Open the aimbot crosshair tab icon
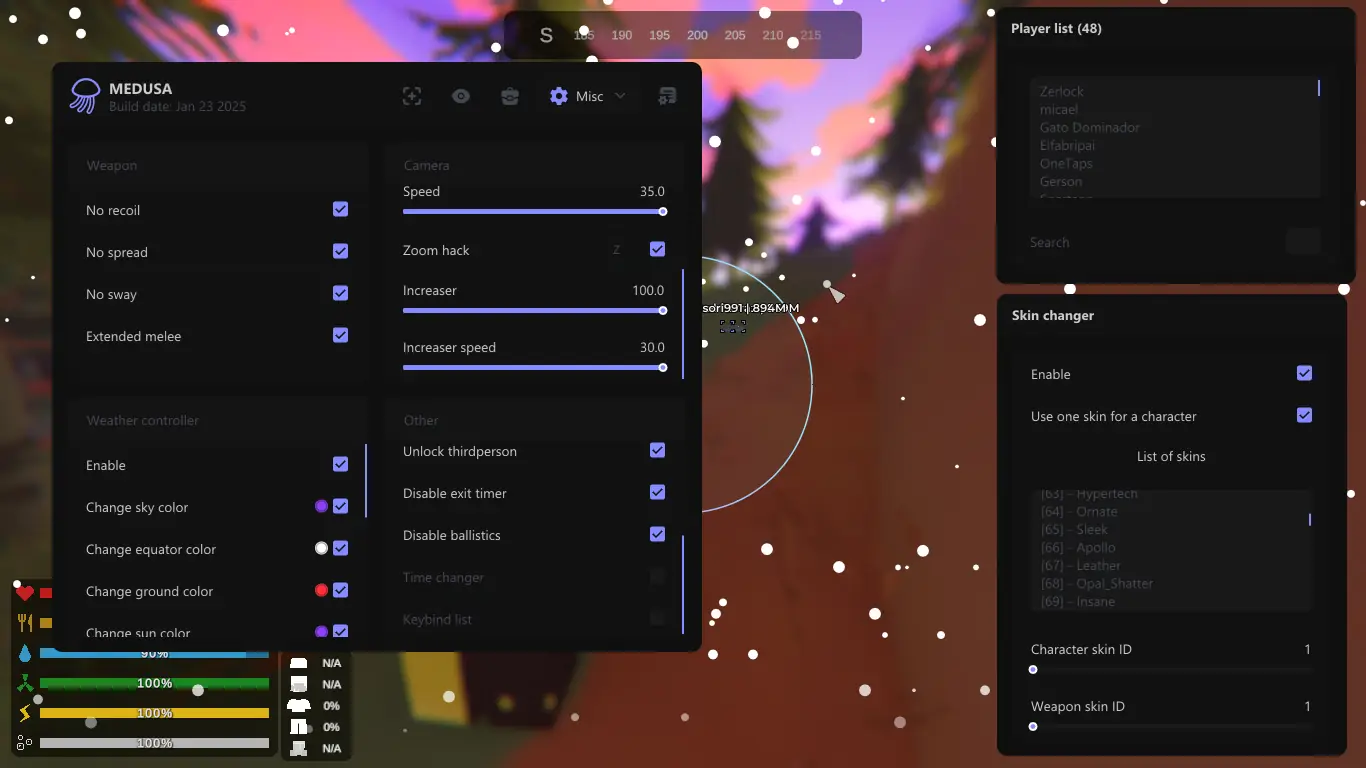The height and width of the screenshot is (768, 1366). (x=412, y=96)
